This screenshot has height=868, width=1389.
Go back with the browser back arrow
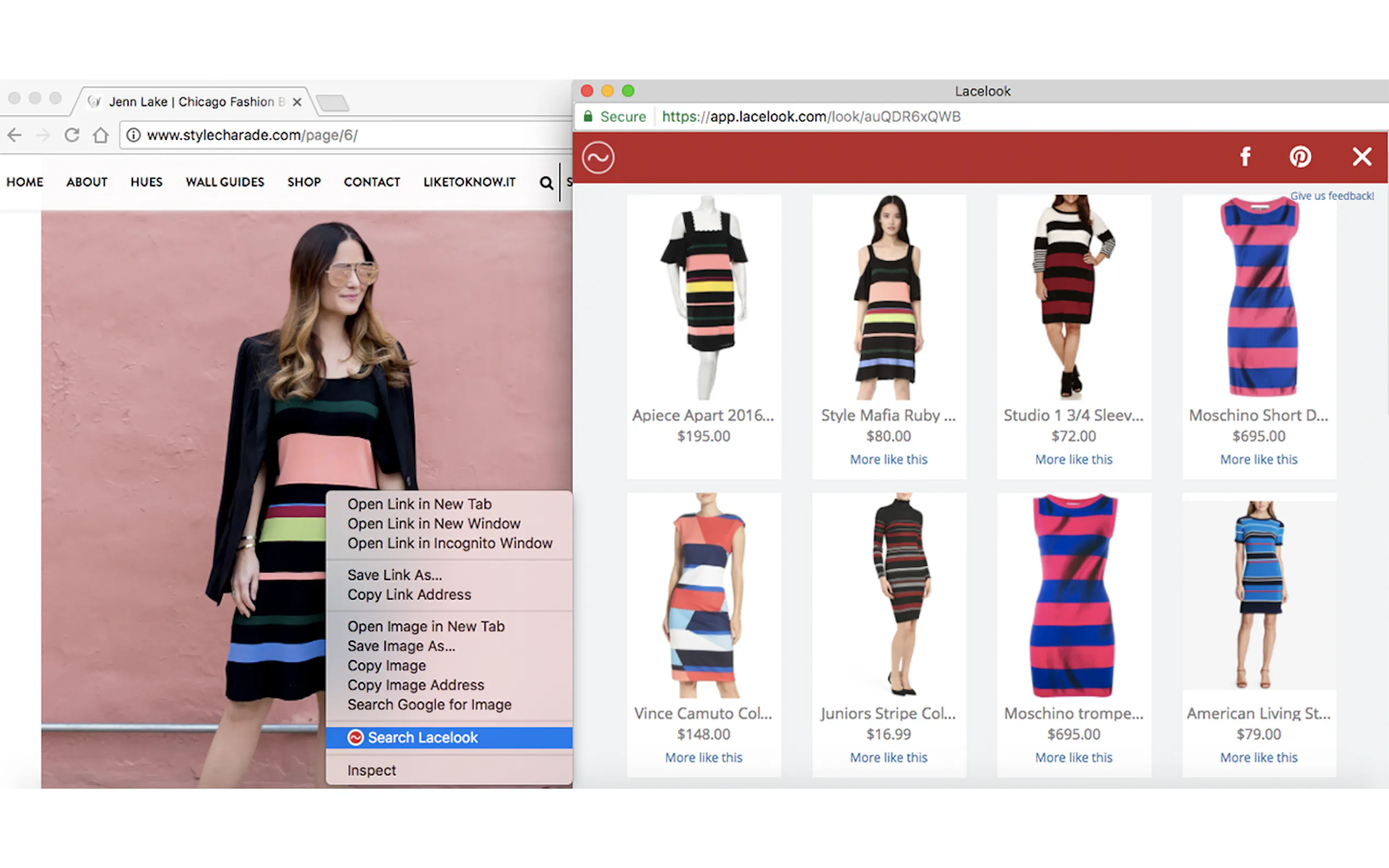click(x=15, y=135)
